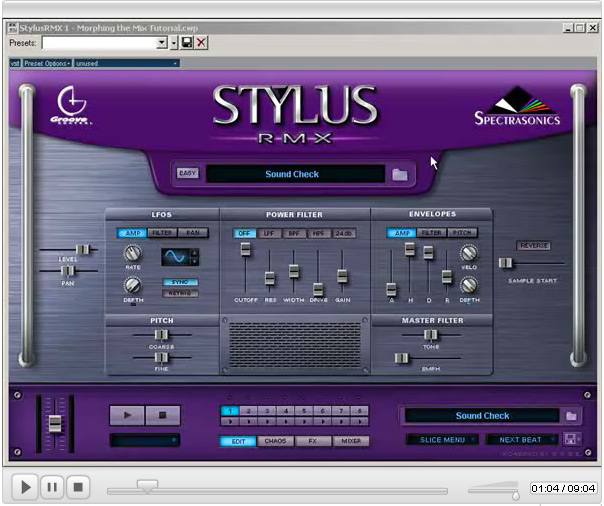
Task: Click the LFO sine waveform display
Action: point(176,257)
